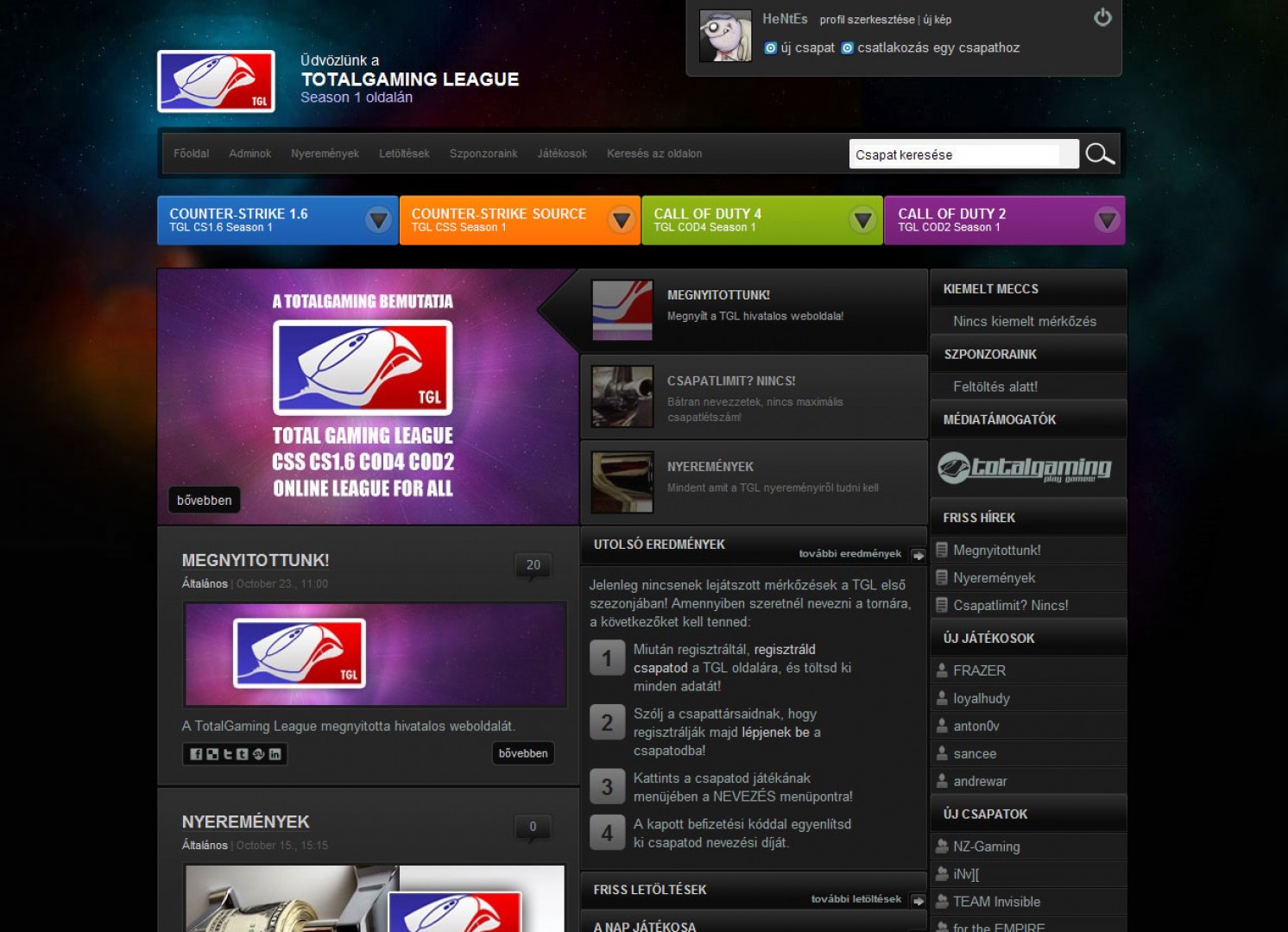Click HeNtEs profile avatar
Image resolution: width=1288 pixels, height=932 pixels.
725,36
